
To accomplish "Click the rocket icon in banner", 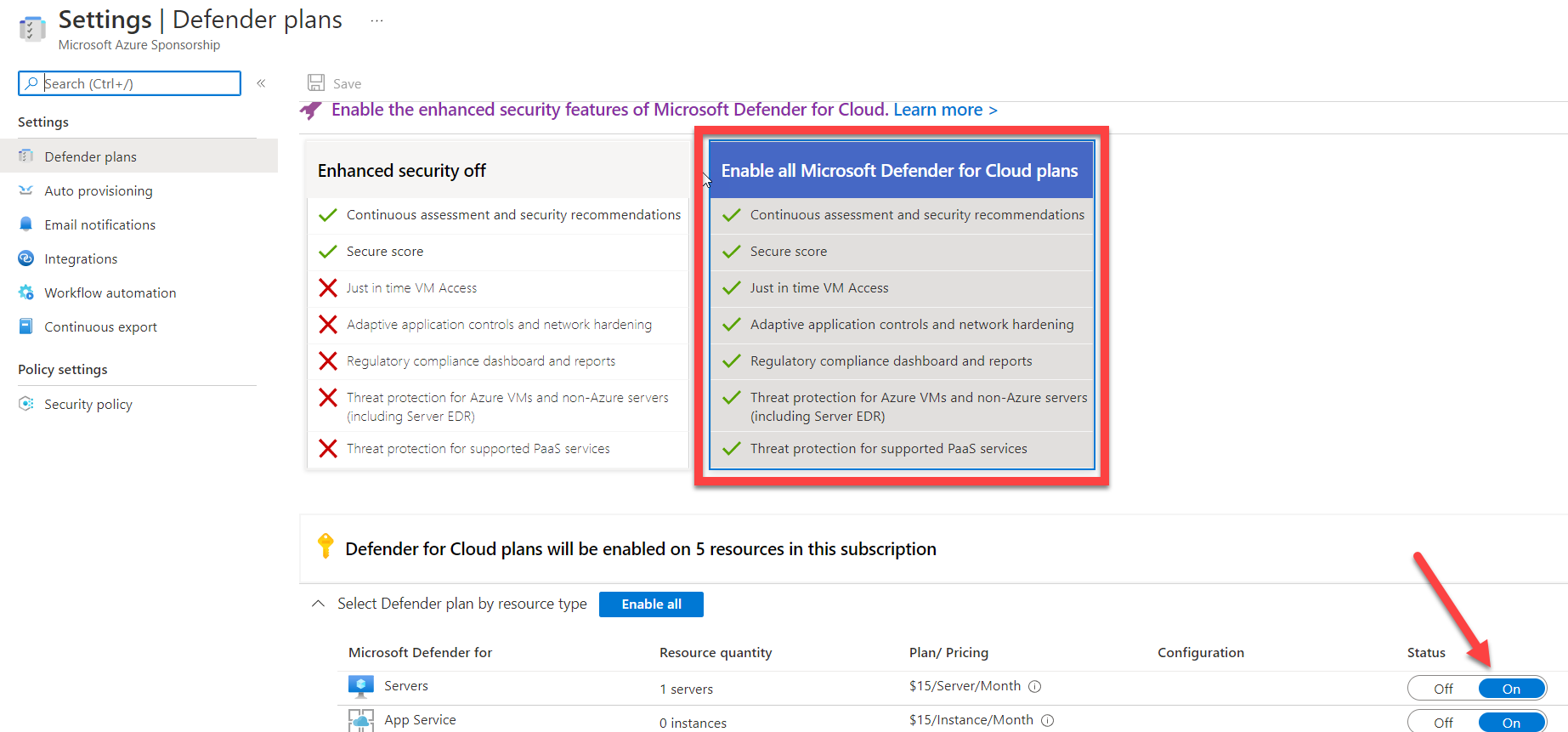I will (x=311, y=111).
